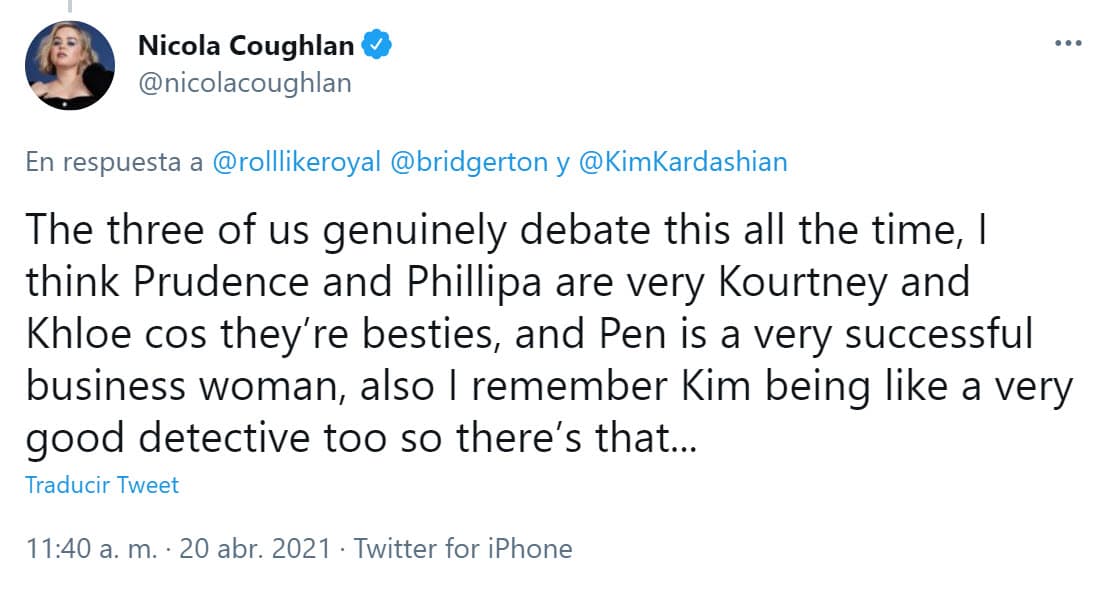Click the display name Nicola Coughlan
1116x593 pixels.
pyautogui.click(x=244, y=46)
